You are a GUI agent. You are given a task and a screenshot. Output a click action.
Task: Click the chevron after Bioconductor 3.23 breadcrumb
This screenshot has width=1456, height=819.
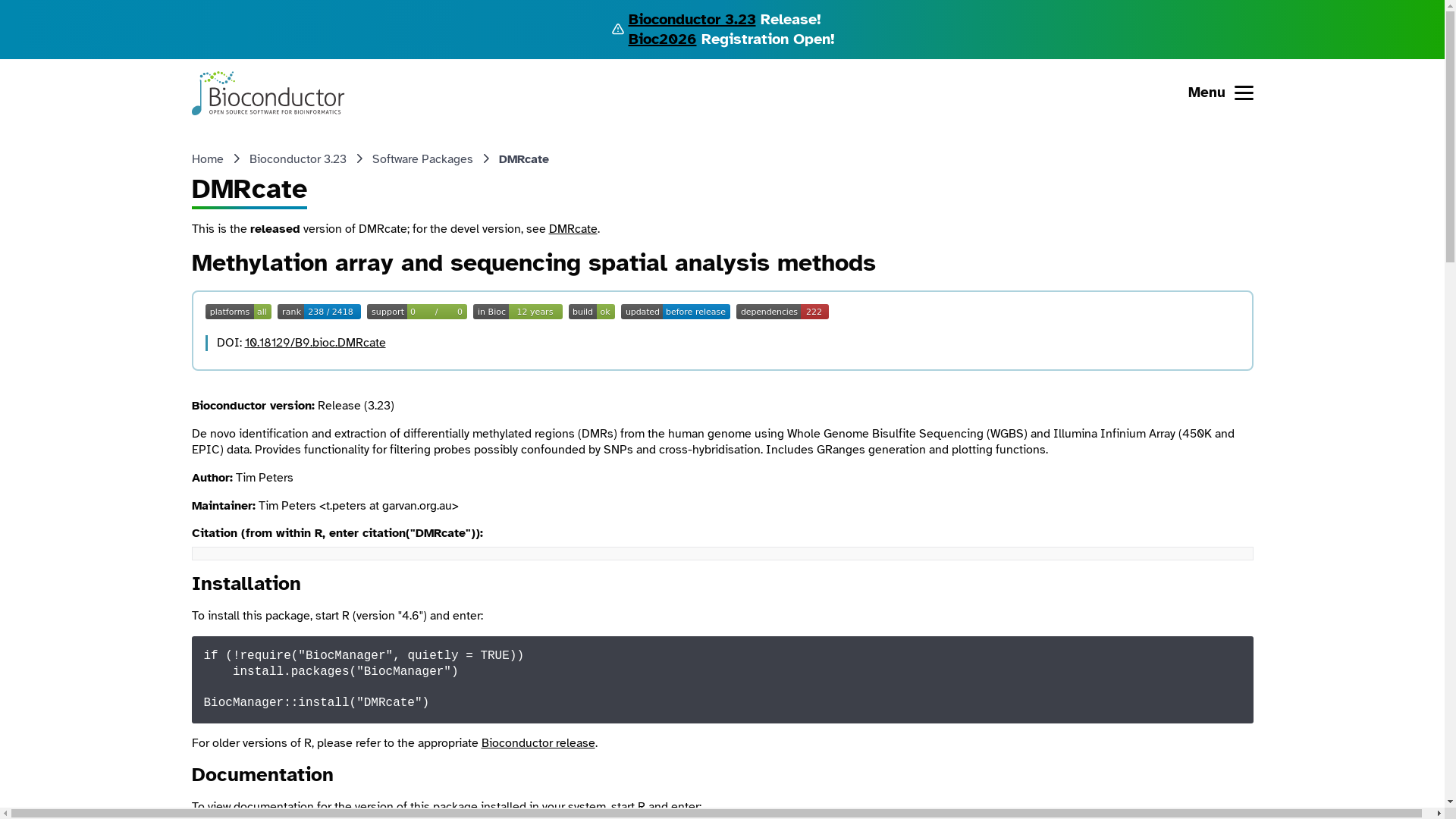point(359,159)
